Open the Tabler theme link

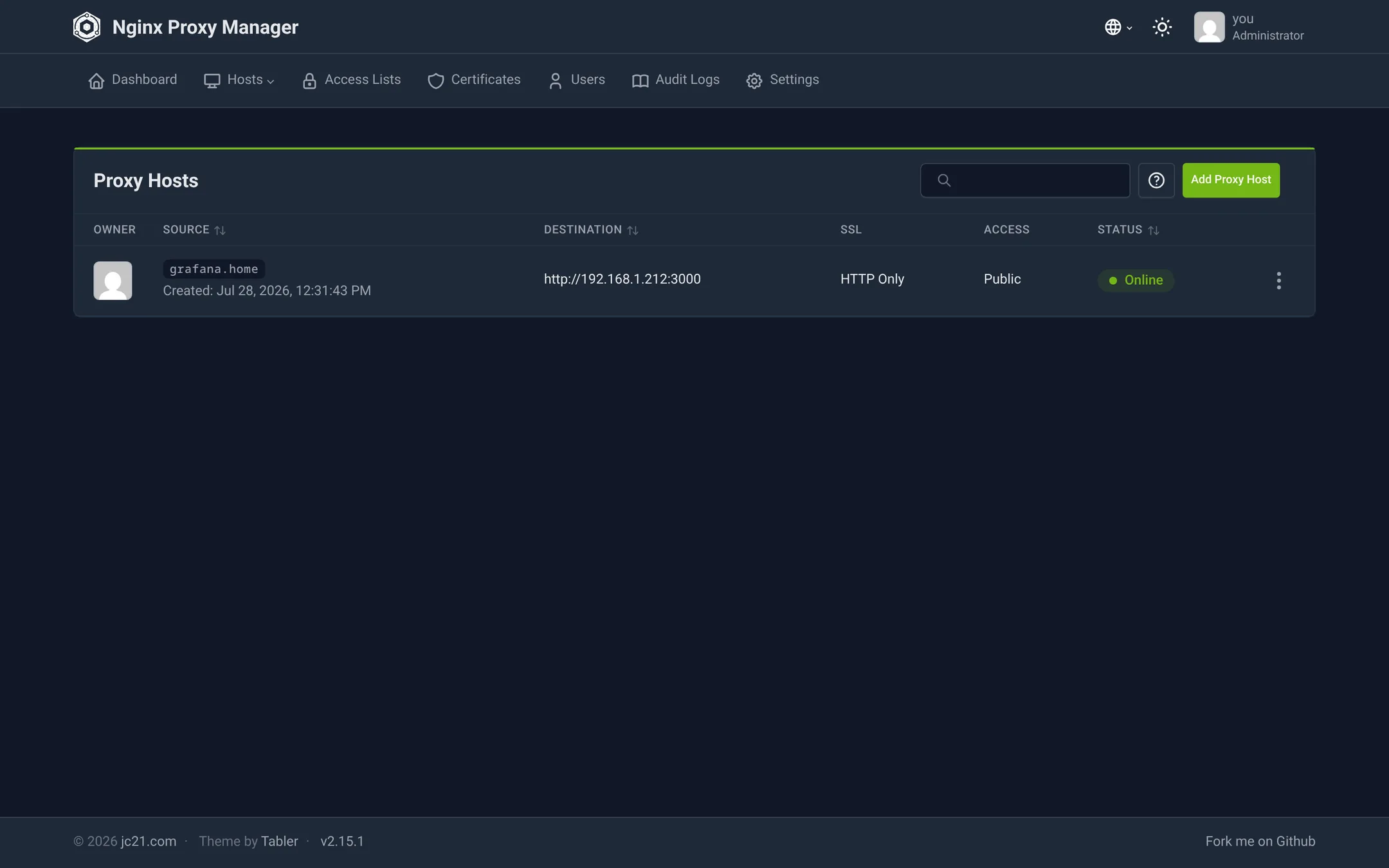point(280,841)
